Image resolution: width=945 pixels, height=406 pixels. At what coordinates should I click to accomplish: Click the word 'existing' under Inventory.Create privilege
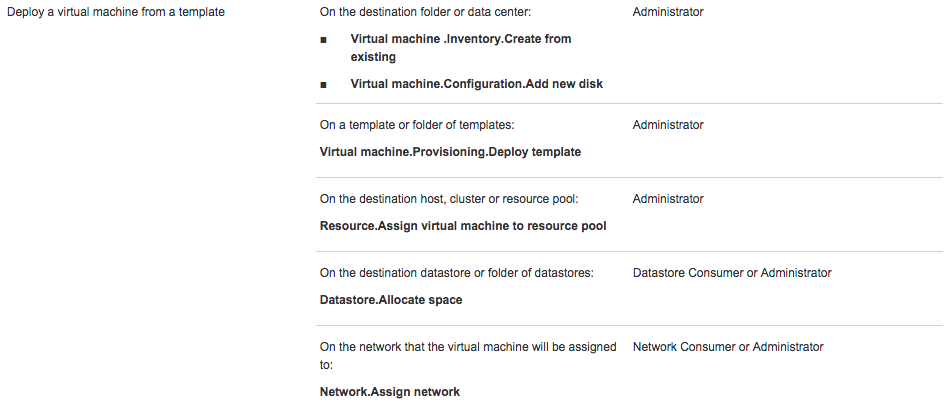coord(373,57)
